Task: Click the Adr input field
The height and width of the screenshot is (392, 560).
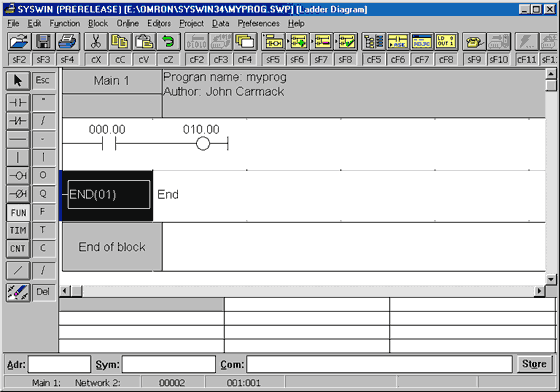Action: (59, 364)
